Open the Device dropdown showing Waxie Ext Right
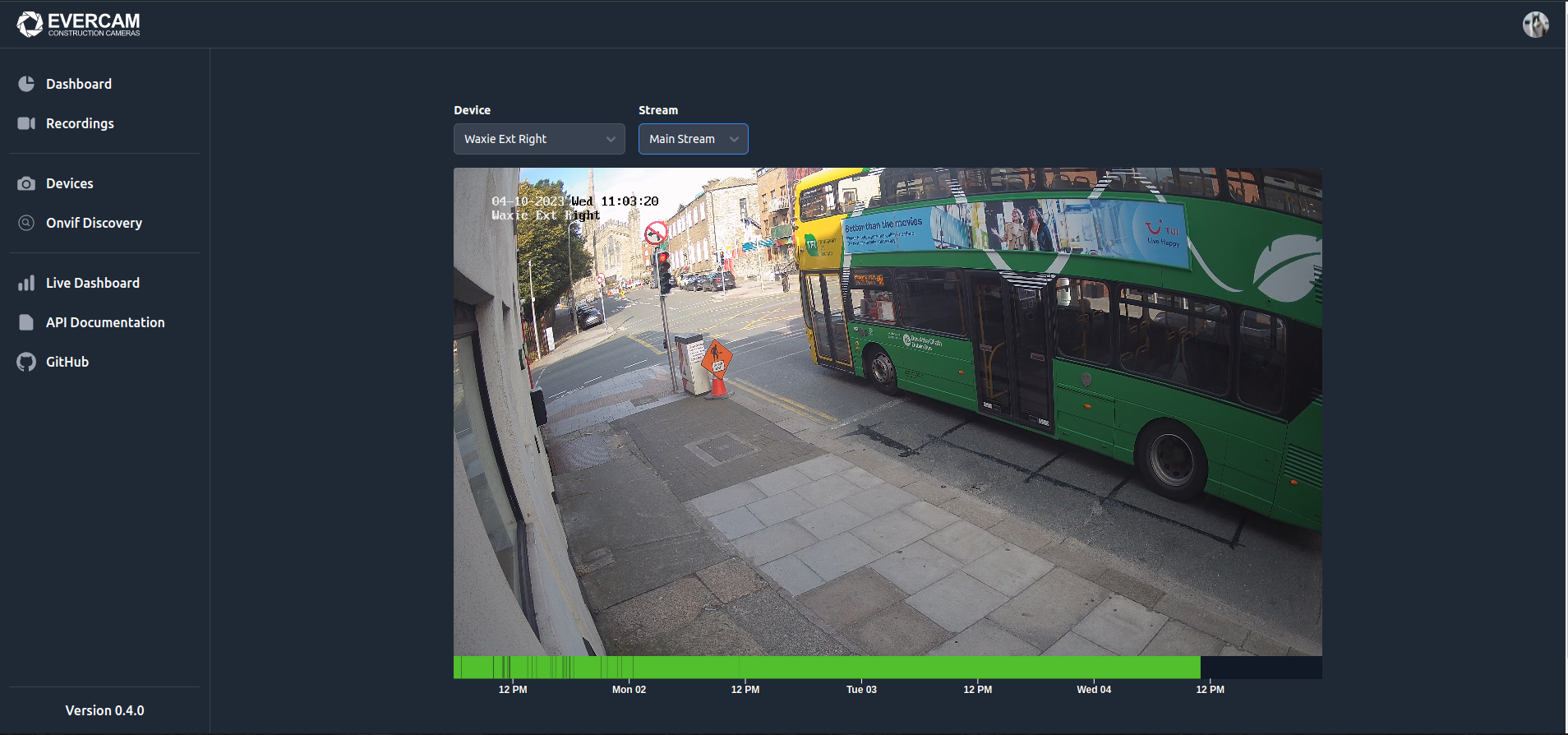Screen dimensions: 1568x735 pyautogui.click(x=539, y=139)
